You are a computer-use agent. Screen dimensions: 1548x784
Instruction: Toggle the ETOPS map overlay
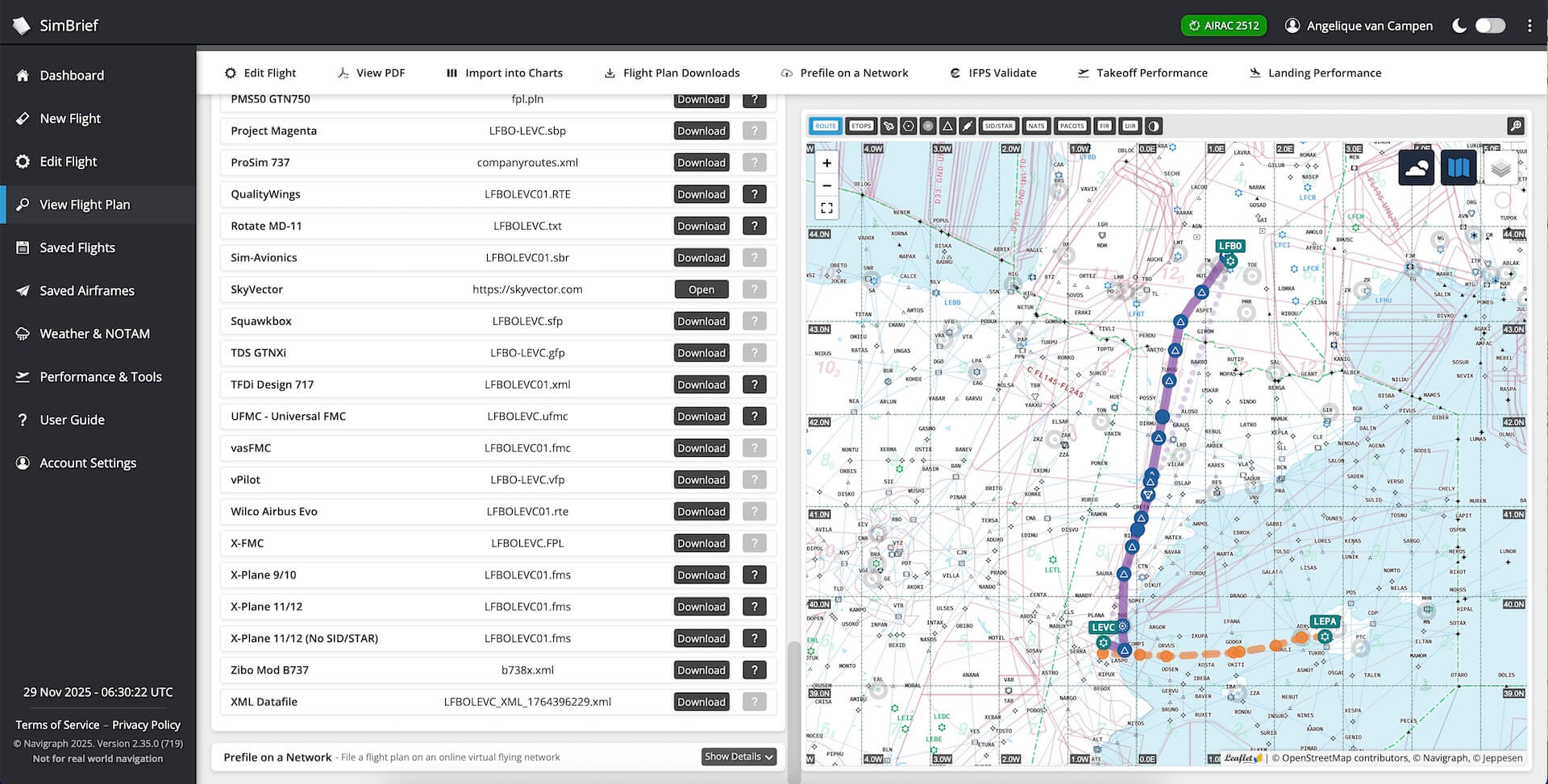click(861, 126)
